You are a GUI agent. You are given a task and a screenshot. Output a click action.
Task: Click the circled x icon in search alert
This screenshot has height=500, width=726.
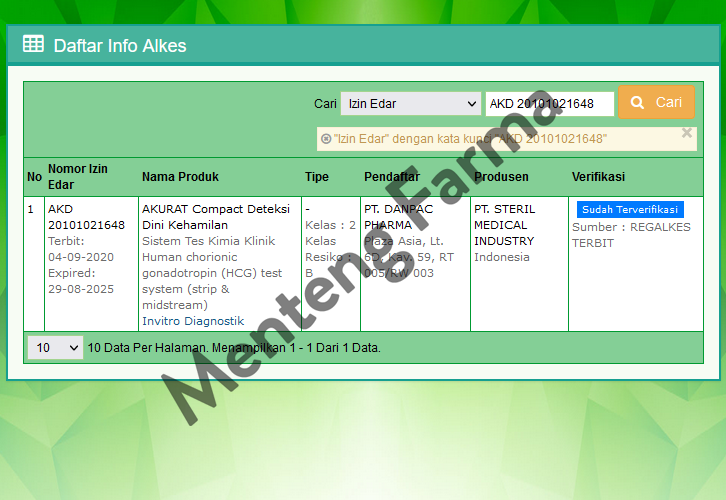point(326,139)
